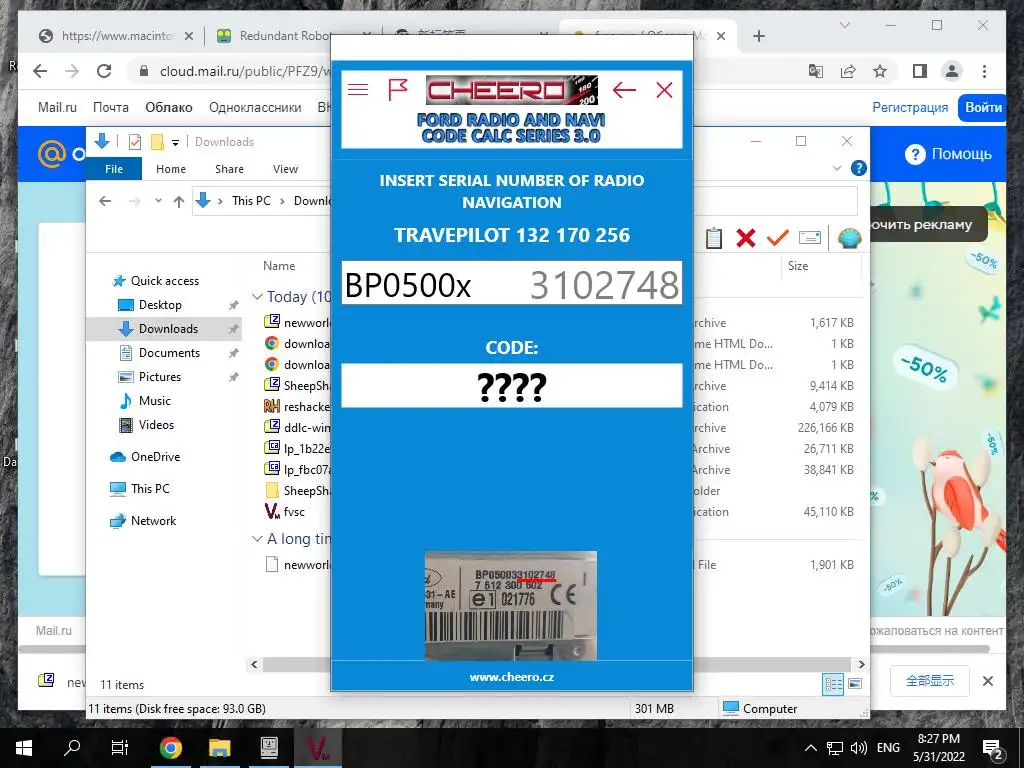Click the Explorer up arrow
The image size is (1024, 768).
pos(178,201)
